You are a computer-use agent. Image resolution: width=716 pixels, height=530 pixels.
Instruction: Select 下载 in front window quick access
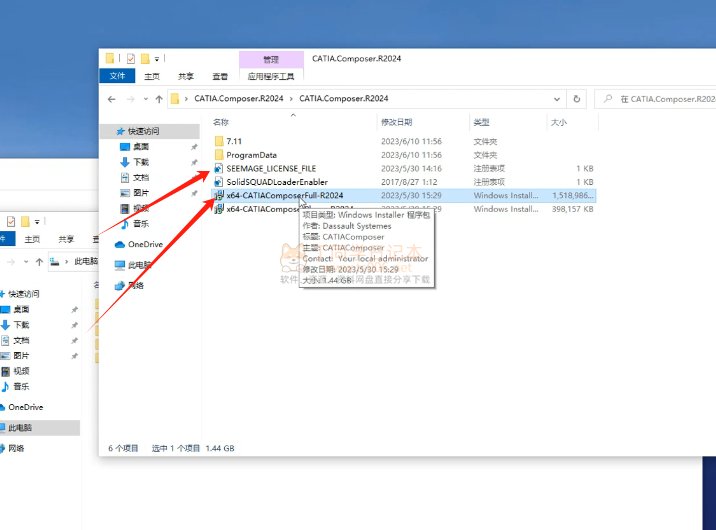pos(140,162)
